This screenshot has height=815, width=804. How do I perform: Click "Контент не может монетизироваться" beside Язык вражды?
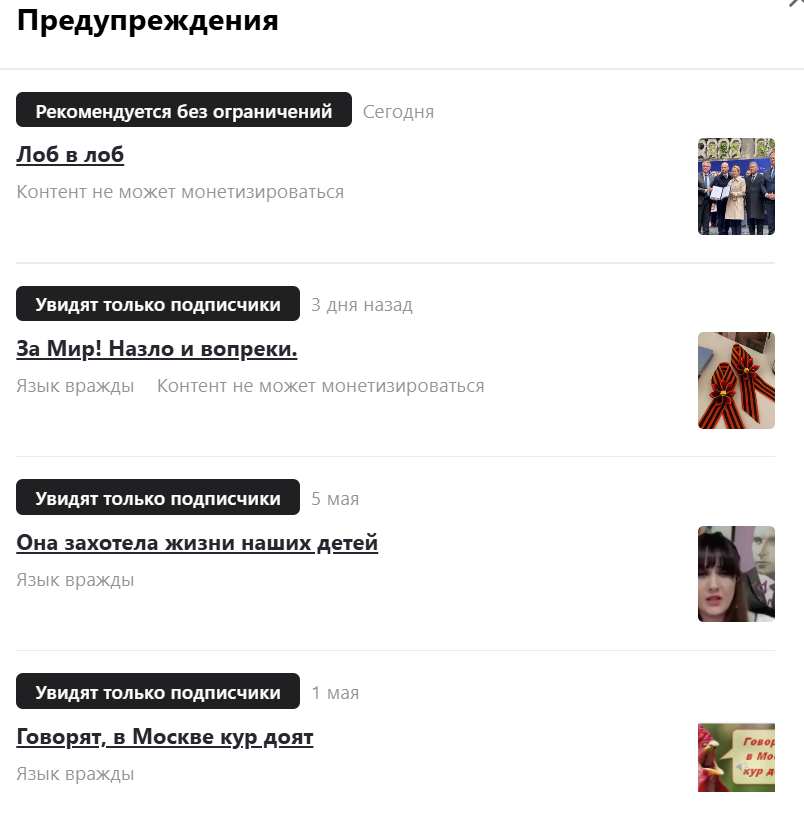[321, 386]
